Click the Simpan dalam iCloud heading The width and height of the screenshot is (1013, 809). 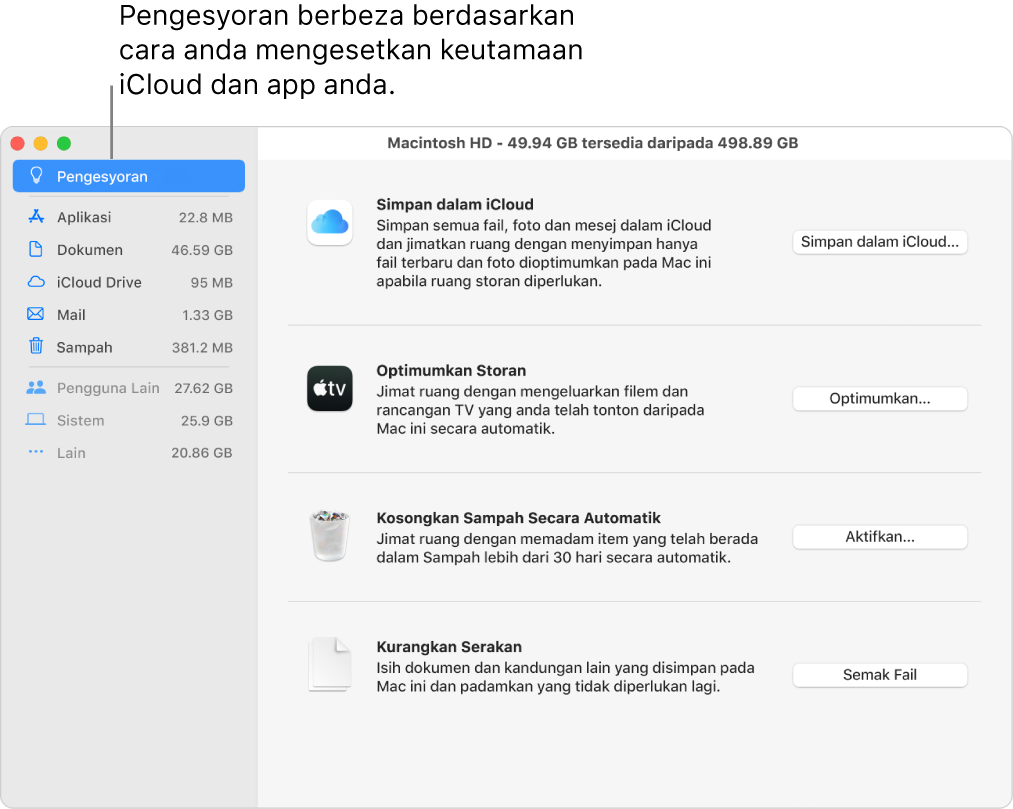(x=455, y=204)
